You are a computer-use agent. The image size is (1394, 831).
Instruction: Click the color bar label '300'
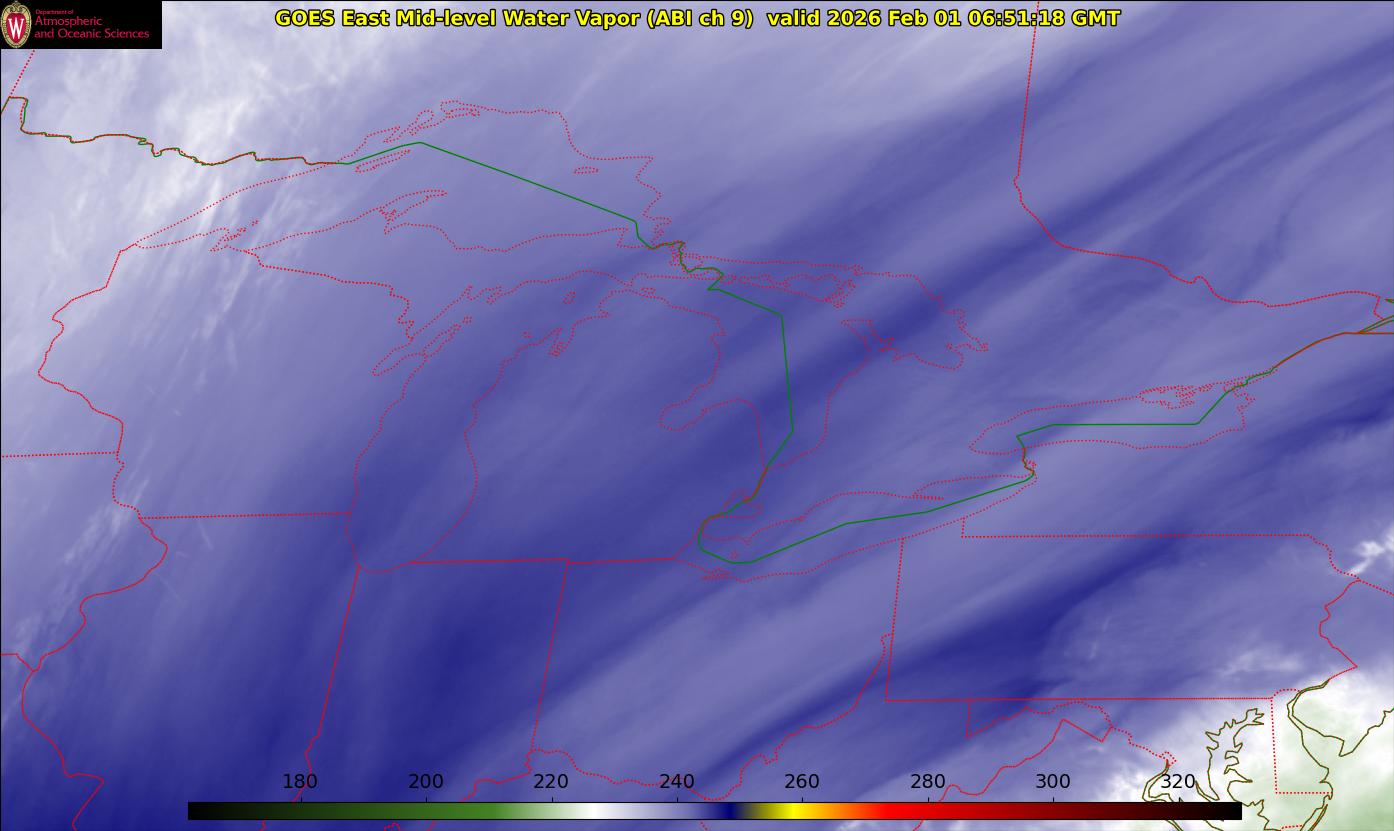coord(1053,781)
